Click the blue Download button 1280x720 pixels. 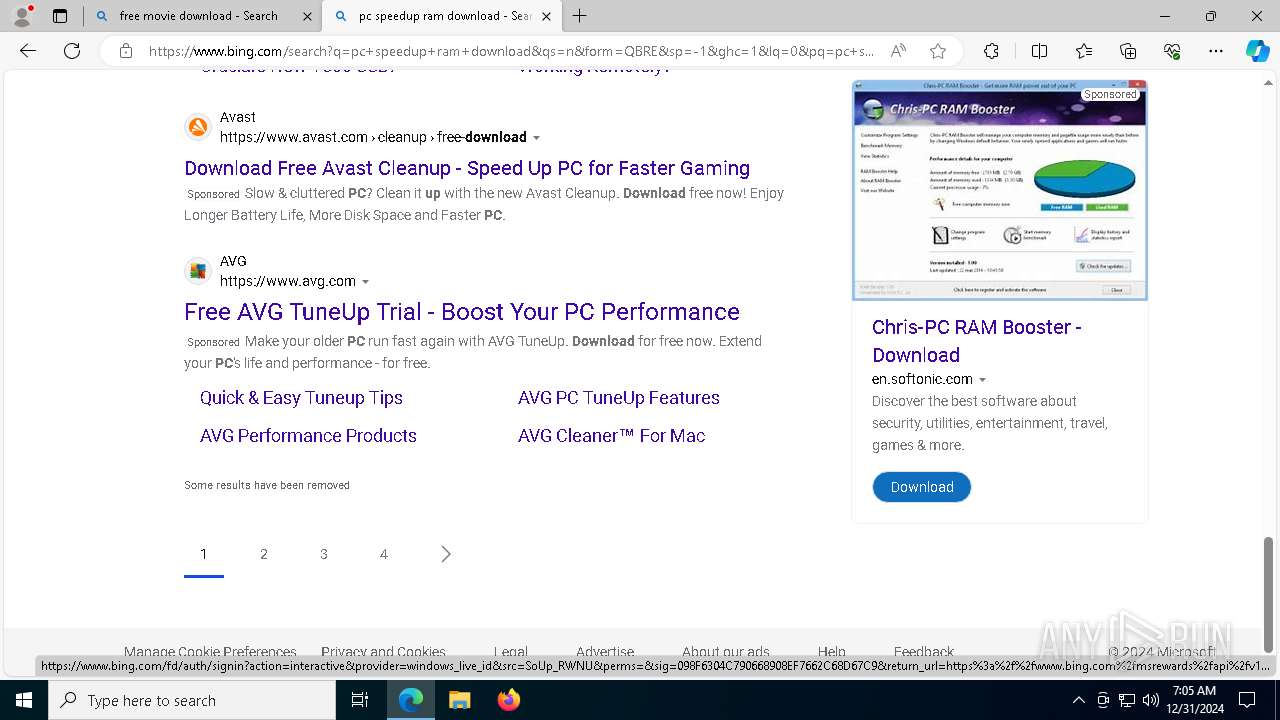[x=921, y=487]
